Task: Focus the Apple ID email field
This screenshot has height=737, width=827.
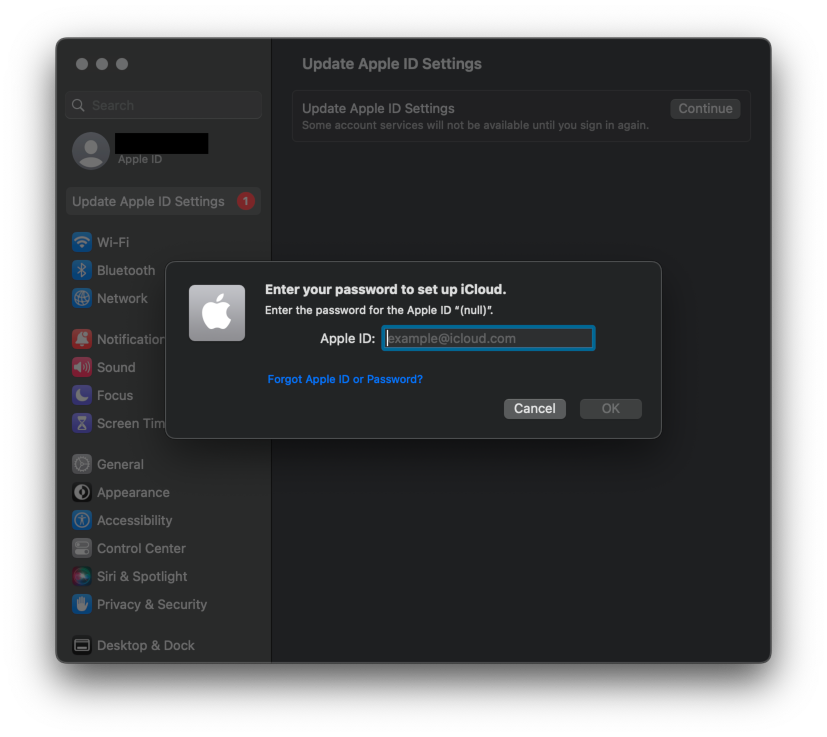Action: (x=488, y=338)
